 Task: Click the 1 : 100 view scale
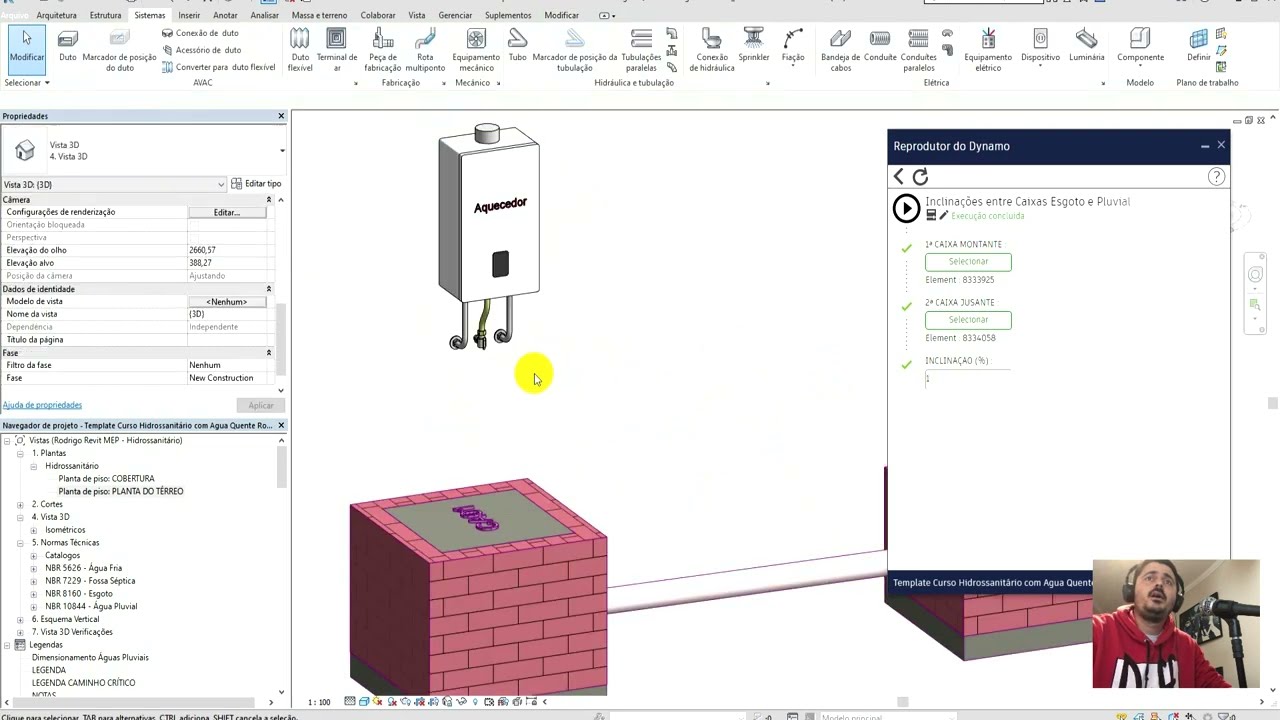pos(319,702)
